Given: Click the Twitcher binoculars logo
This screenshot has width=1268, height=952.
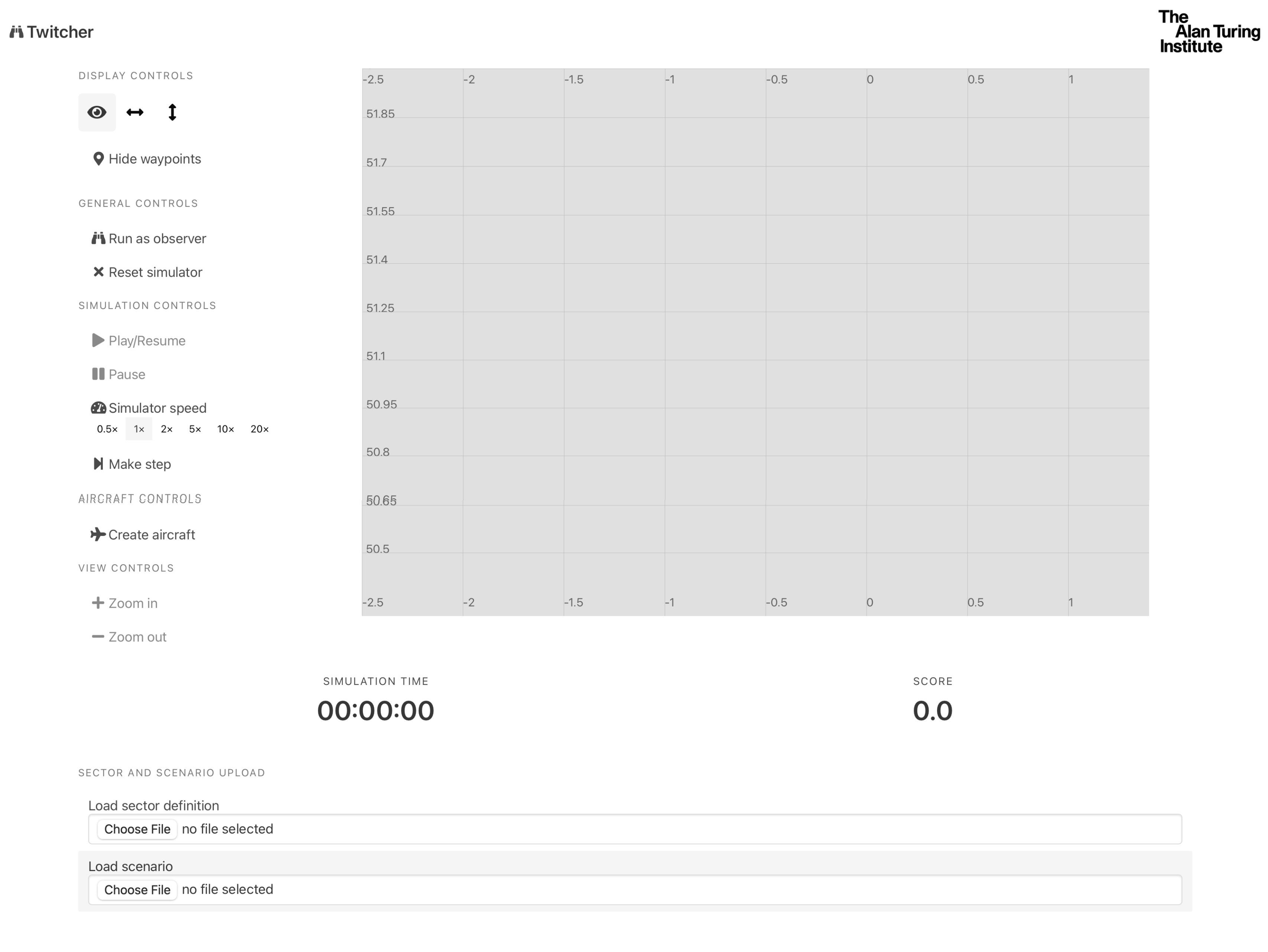Looking at the screenshot, I should tap(17, 32).
